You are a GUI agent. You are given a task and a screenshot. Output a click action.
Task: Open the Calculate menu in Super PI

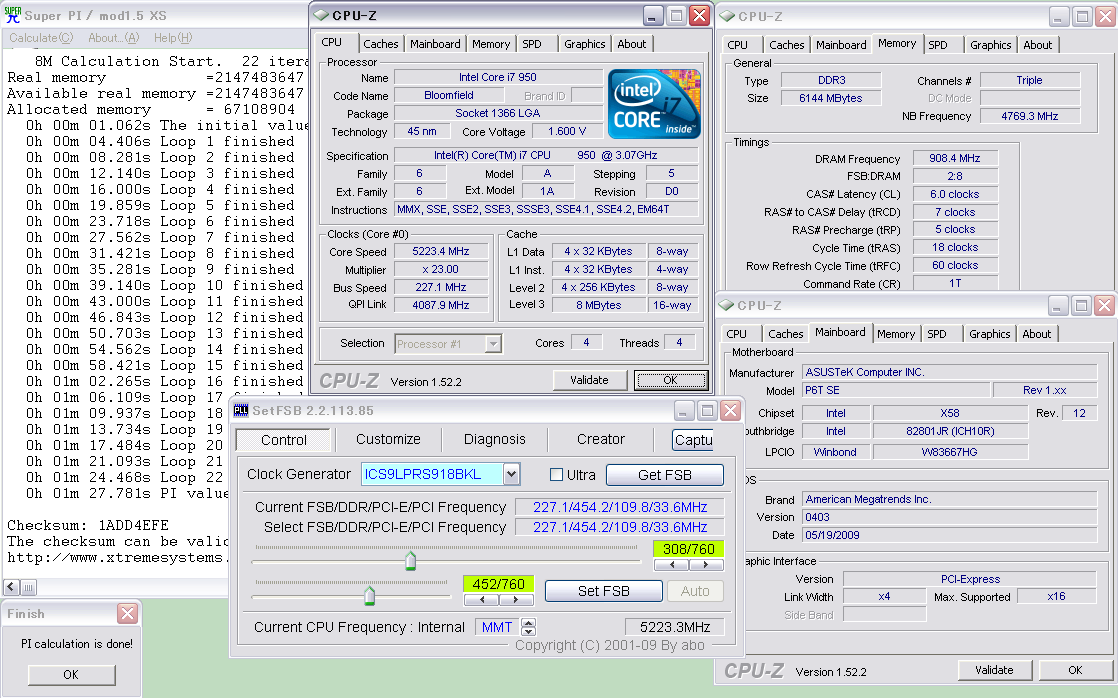[41, 38]
